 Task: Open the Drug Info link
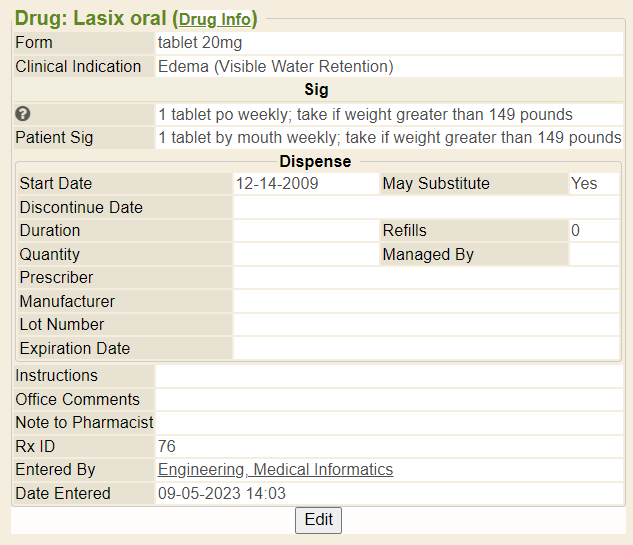tap(215, 19)
